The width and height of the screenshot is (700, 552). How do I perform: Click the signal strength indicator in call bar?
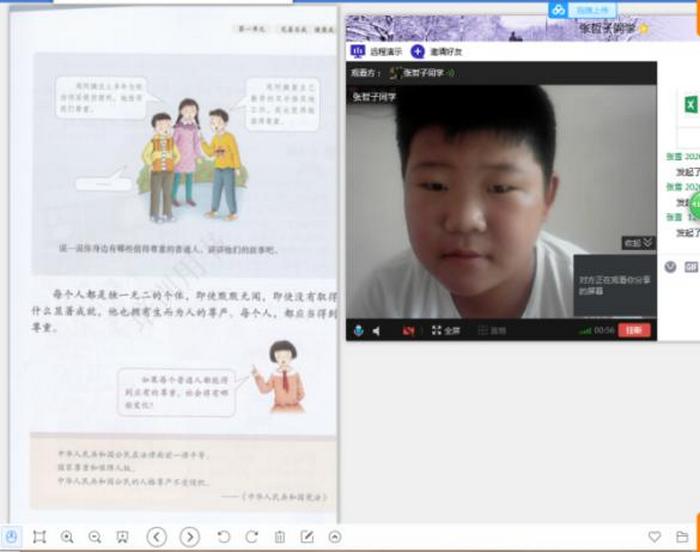click(x=584, y=331)
